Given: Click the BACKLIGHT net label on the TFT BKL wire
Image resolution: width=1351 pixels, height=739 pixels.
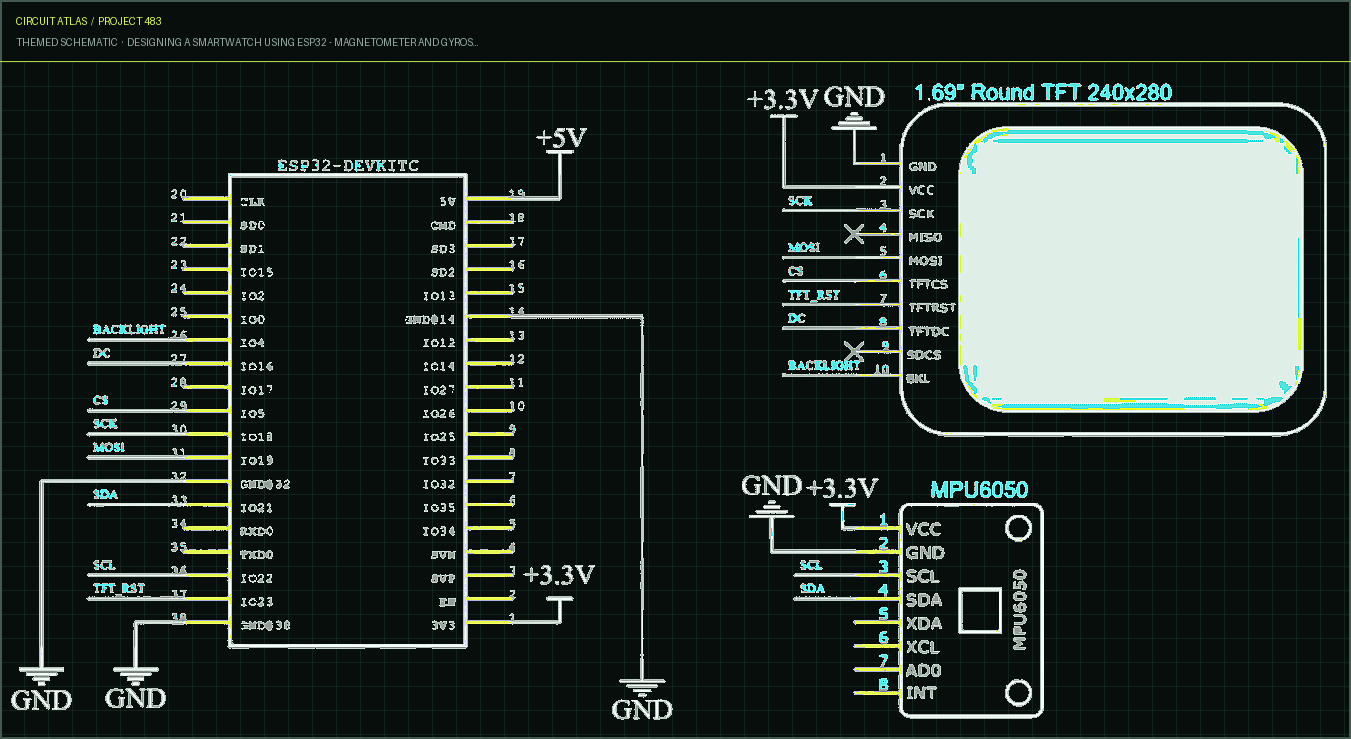Looking at the screenshot, I should [x=824, y=366].
